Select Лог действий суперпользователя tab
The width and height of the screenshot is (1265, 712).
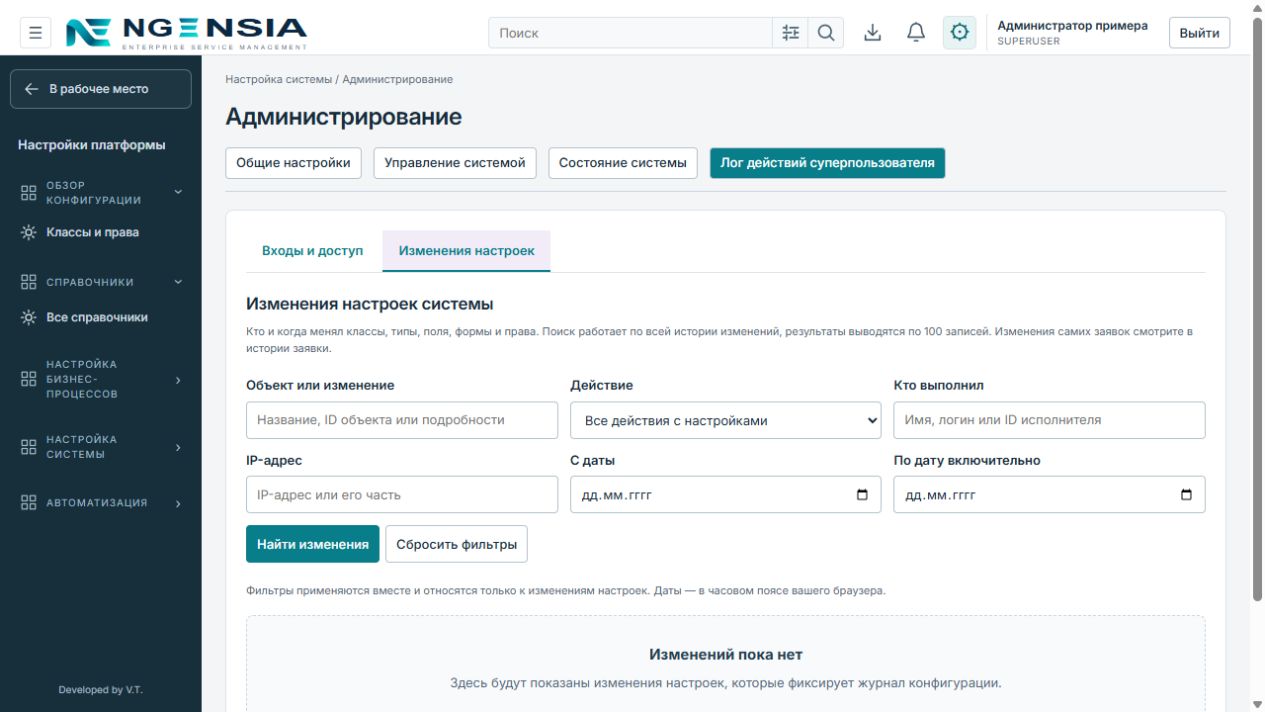point(827,163)
